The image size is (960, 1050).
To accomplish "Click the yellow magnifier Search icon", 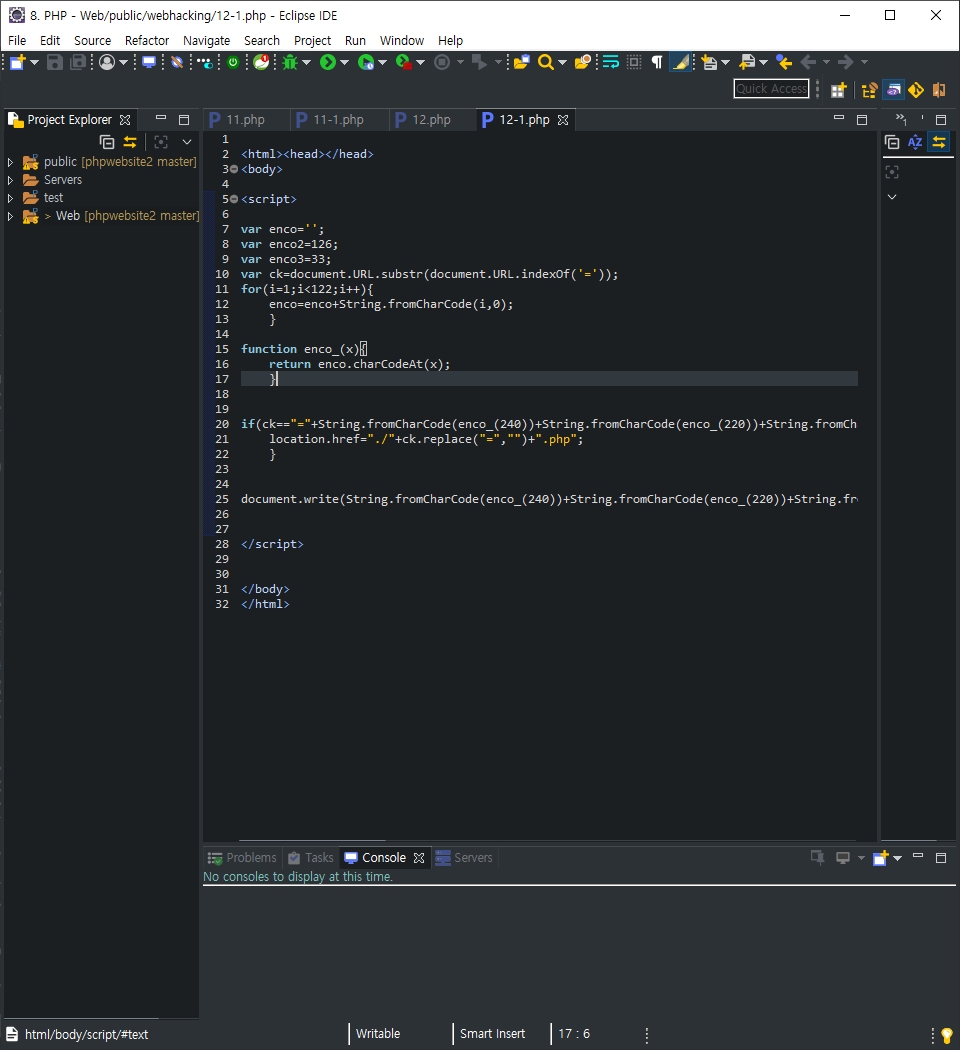I will tap(546, 62).
